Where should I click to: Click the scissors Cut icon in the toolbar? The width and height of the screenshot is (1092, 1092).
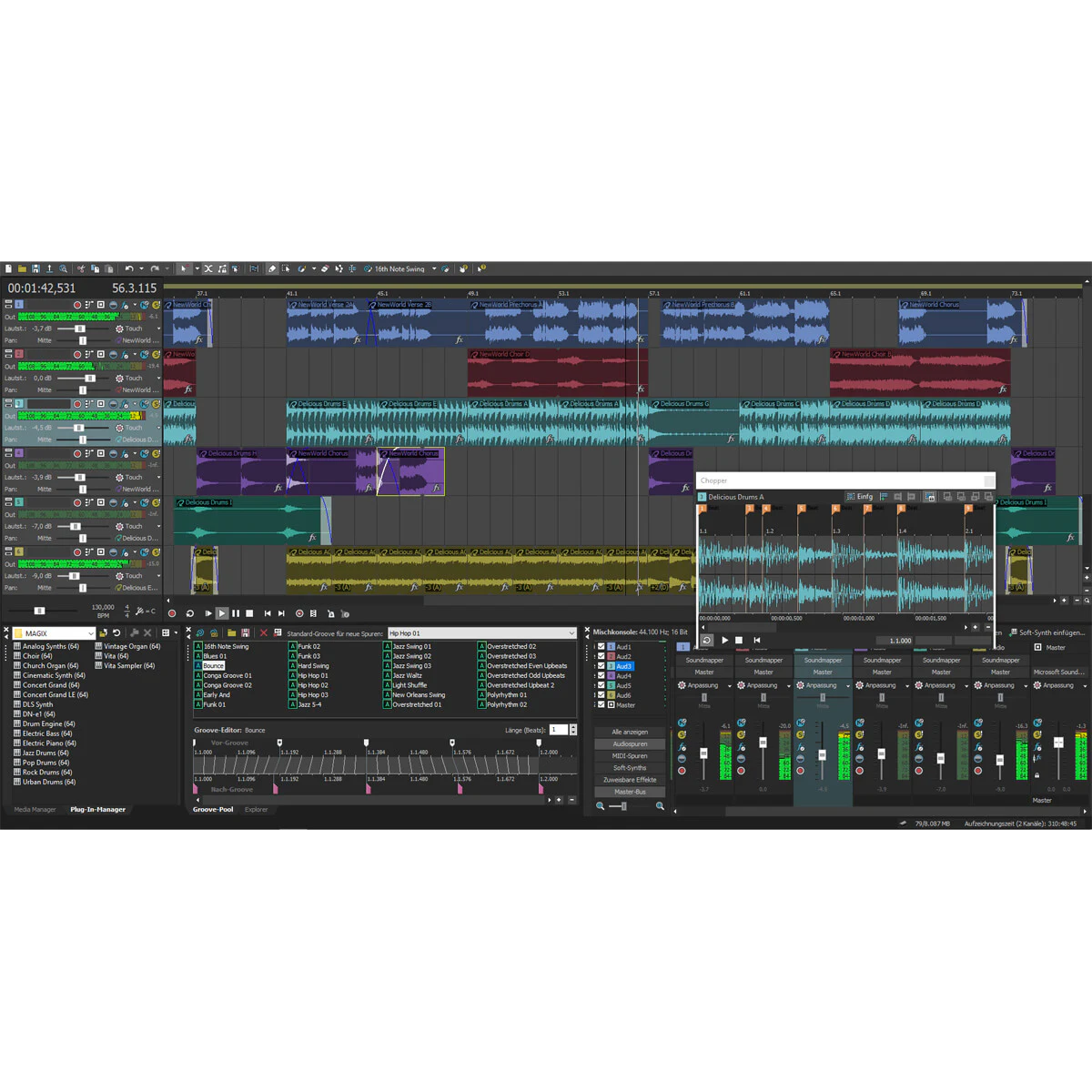click(81, 268)
